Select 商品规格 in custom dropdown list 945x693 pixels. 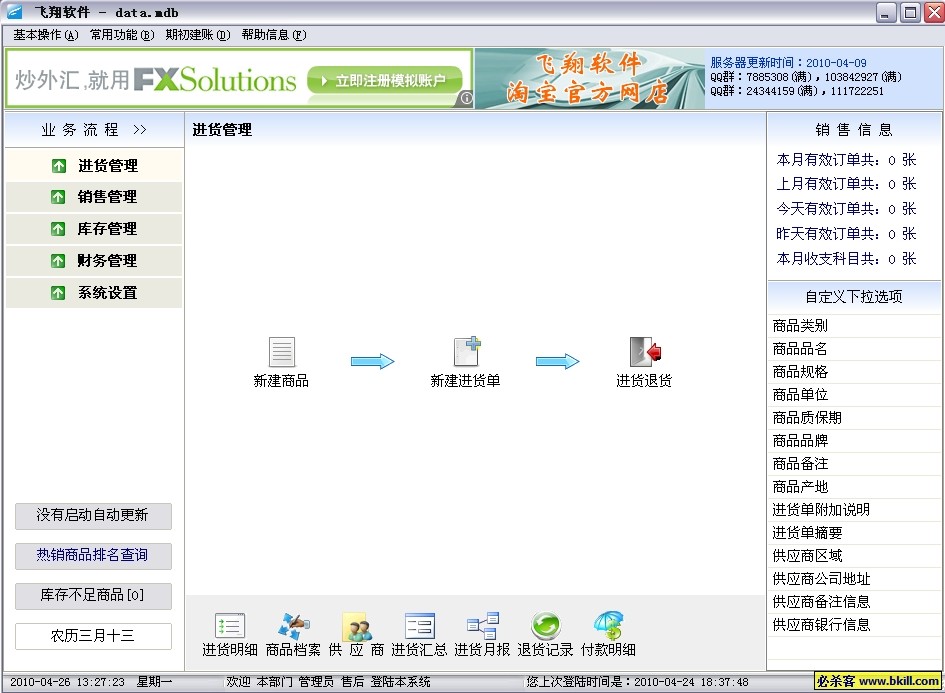(x=854, y=372)
